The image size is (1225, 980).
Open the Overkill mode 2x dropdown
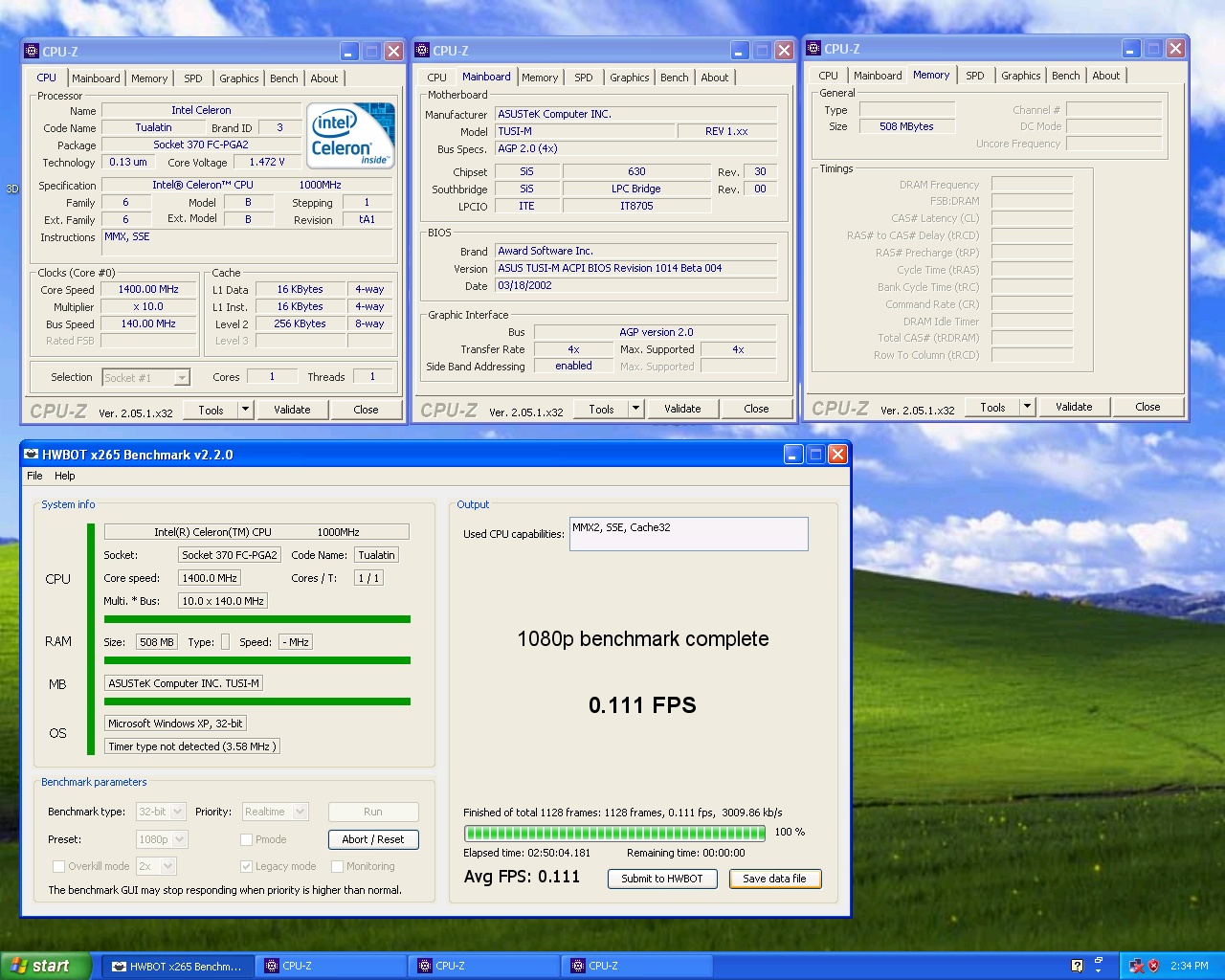tap(156, 866)
